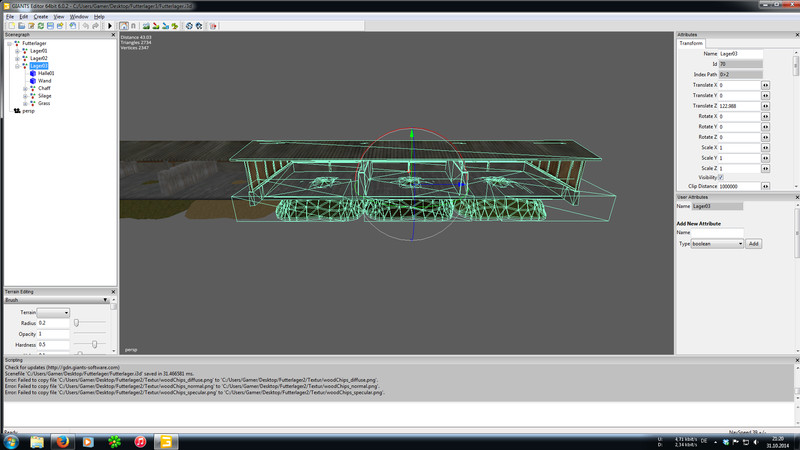Select the Halle01 blue cube node

pos(33,73)
